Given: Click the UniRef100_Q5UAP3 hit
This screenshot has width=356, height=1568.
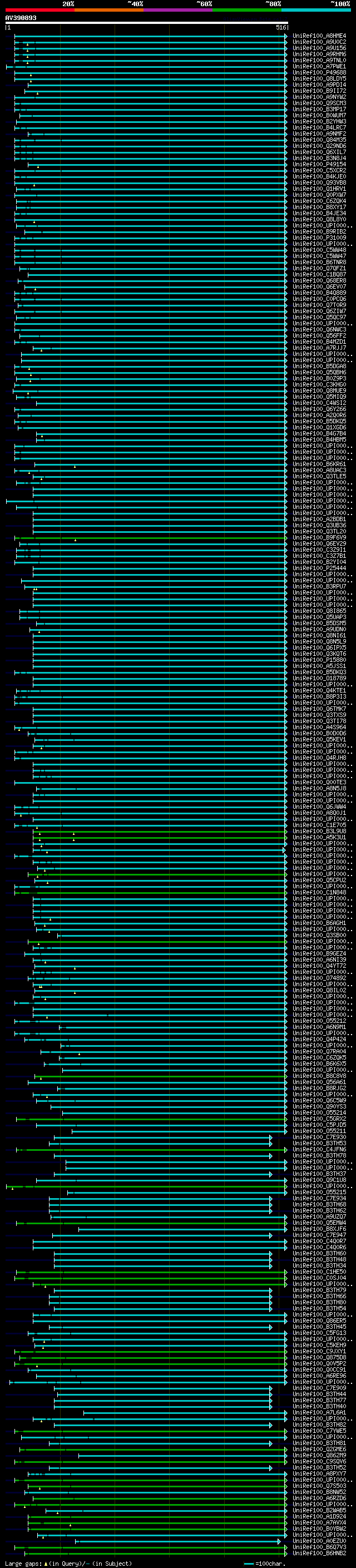Looking at the screenshot, I should (x=319, y=617).
